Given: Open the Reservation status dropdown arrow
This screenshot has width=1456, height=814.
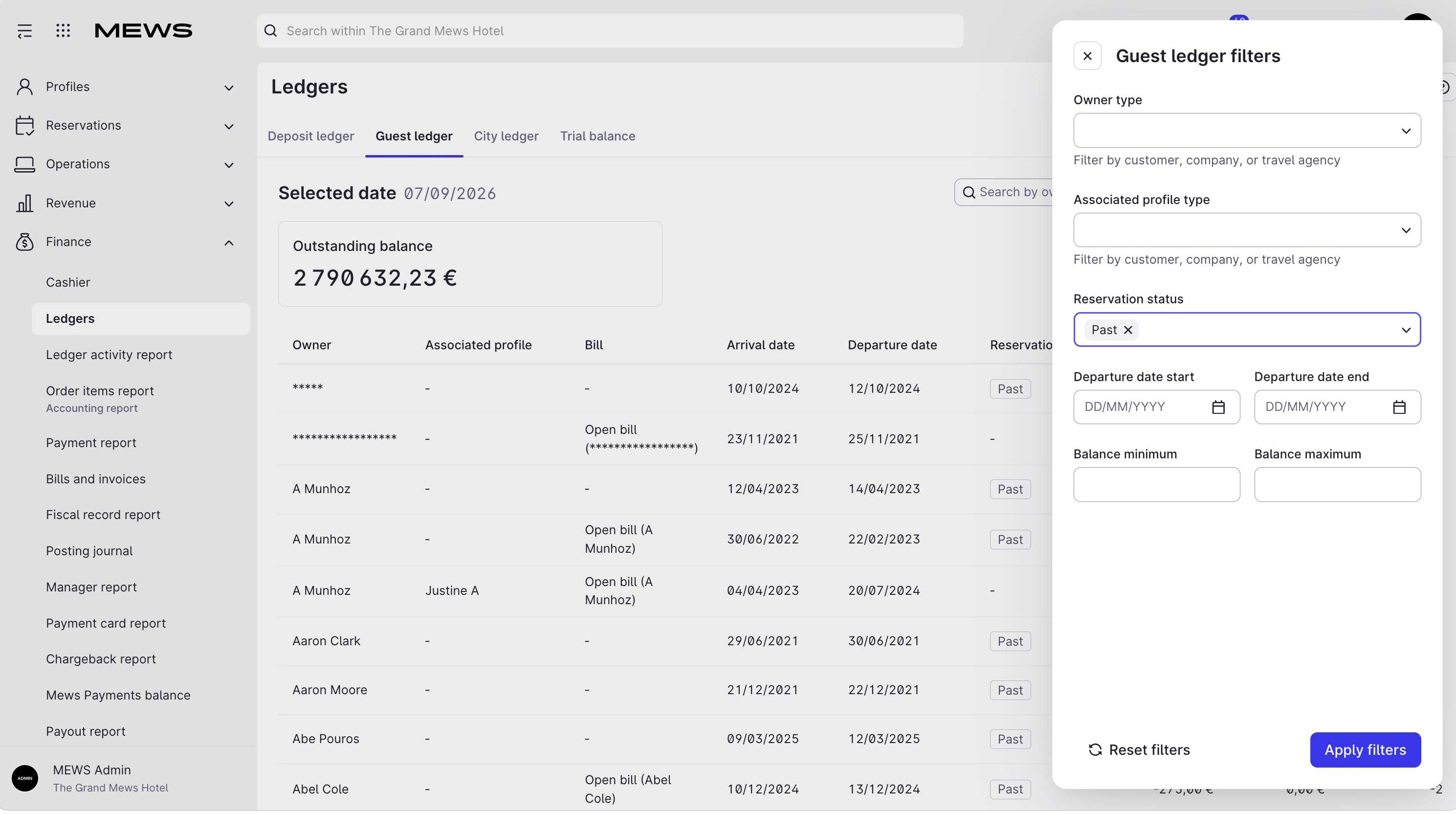Looking at the screenshot, I should (1406, 330).
